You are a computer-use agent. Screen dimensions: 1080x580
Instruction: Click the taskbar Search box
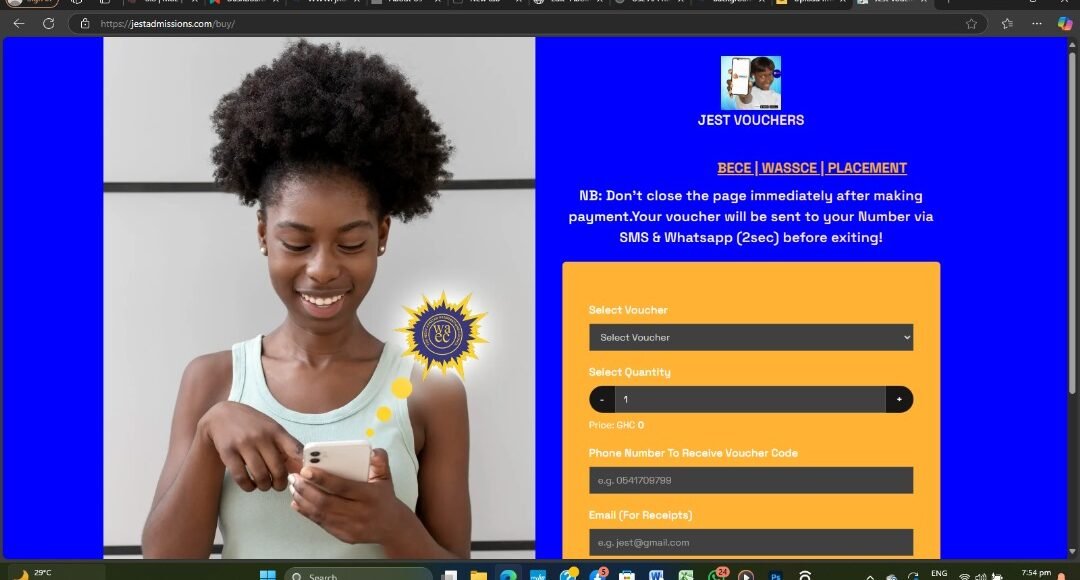[360, 575]
